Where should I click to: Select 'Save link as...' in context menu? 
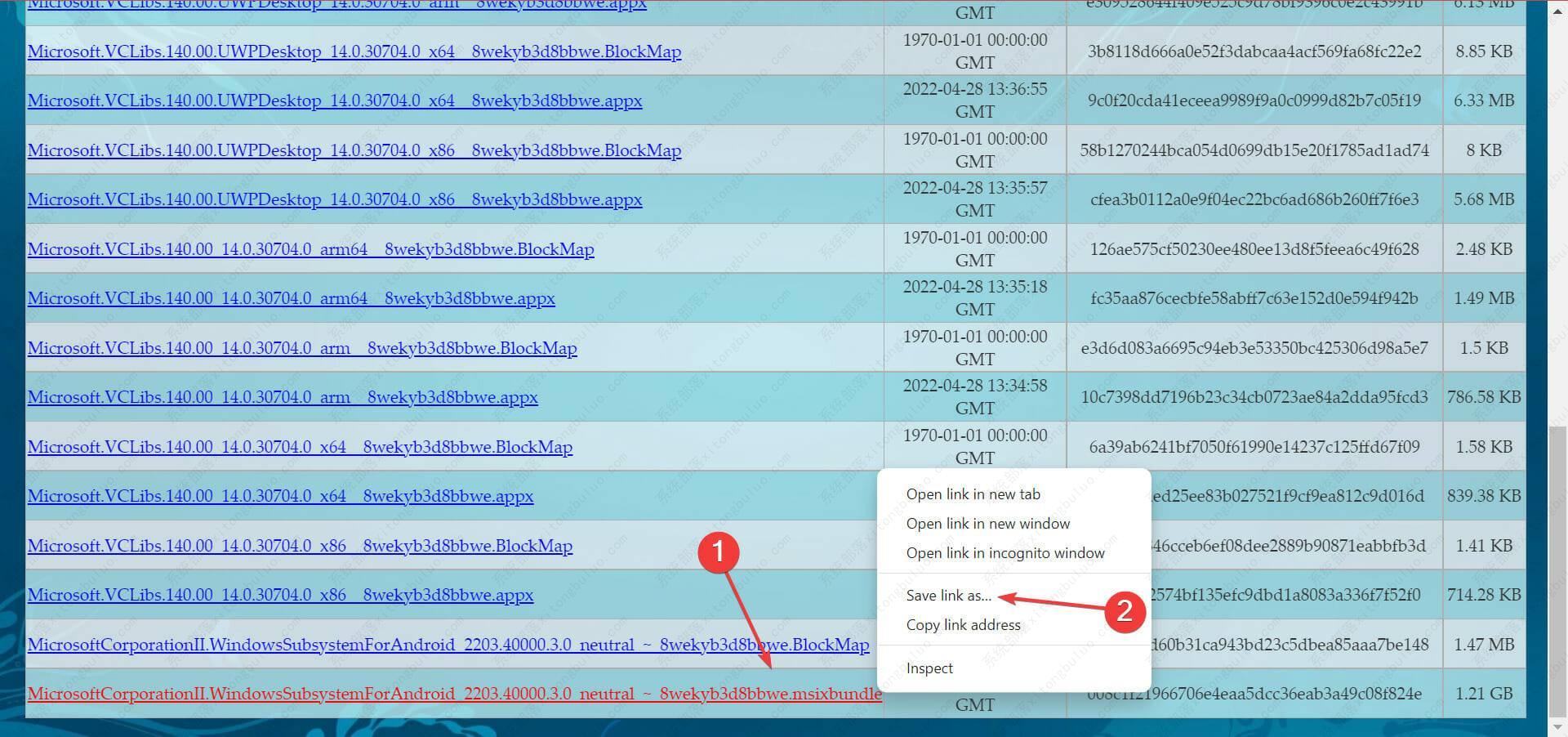point(948,596)
